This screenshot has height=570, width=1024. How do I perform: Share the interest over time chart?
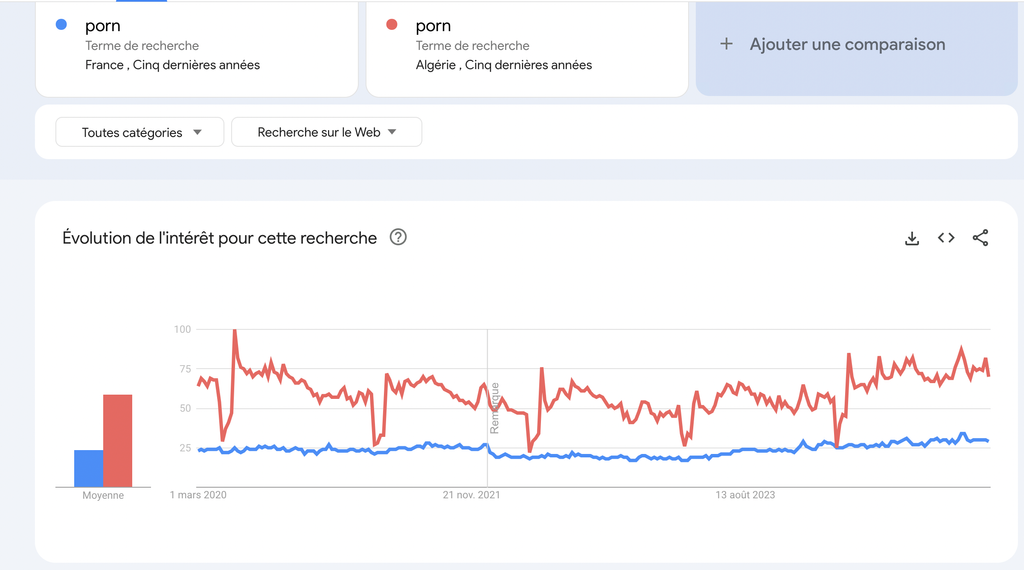pos(980,238)
